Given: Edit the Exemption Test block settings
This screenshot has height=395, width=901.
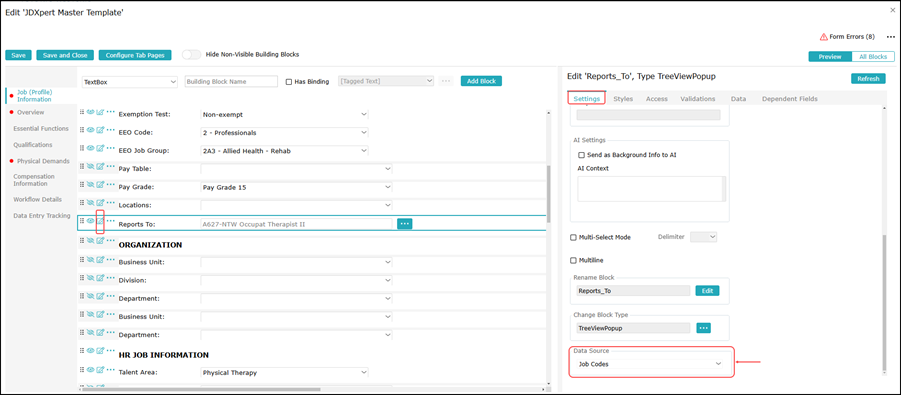Looking at the screenshot, I should coord(100,113).
